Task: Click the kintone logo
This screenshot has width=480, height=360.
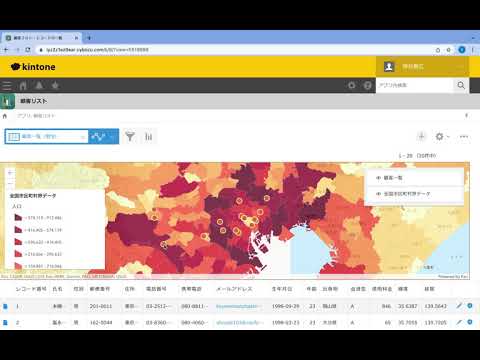Action: 33,67
